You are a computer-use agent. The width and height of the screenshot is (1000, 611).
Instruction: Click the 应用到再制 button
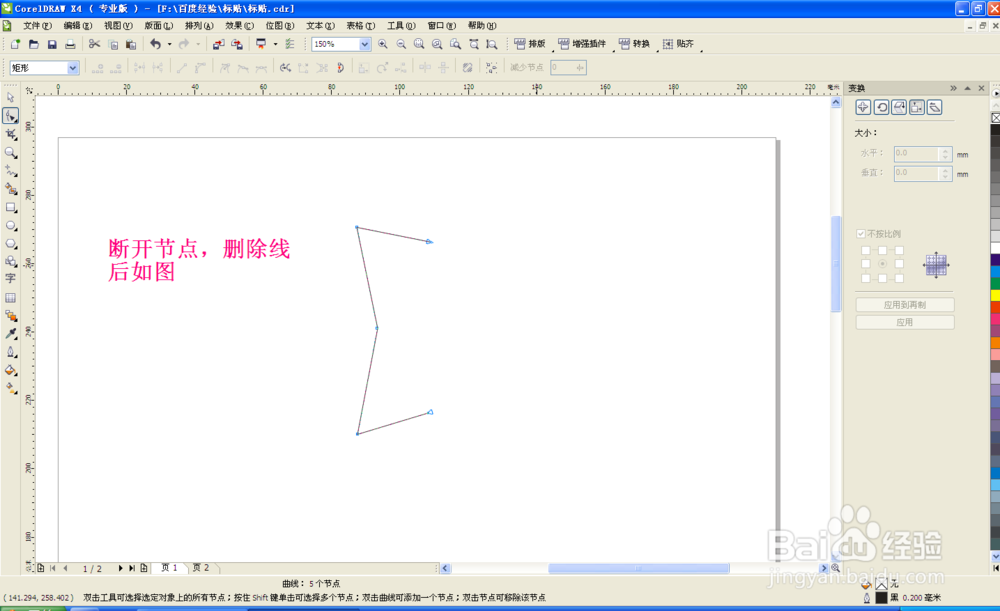[905, 302]
